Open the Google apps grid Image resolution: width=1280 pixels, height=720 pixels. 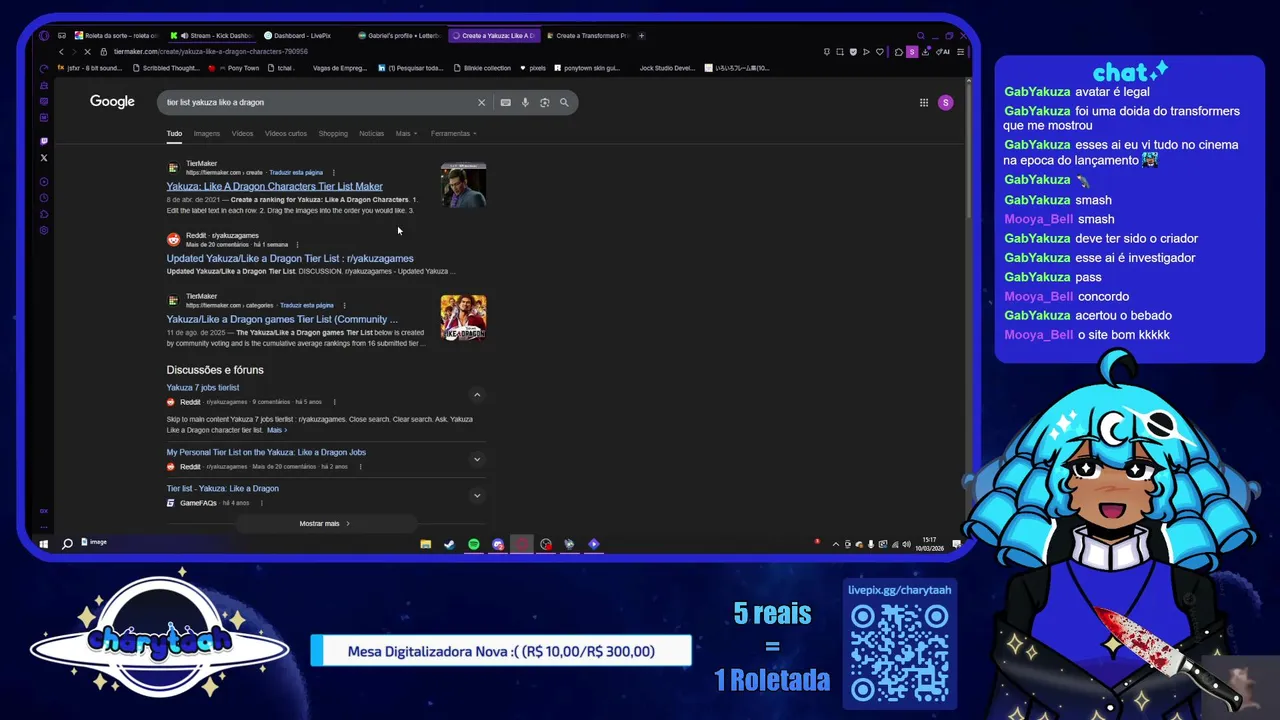point(924,102)
